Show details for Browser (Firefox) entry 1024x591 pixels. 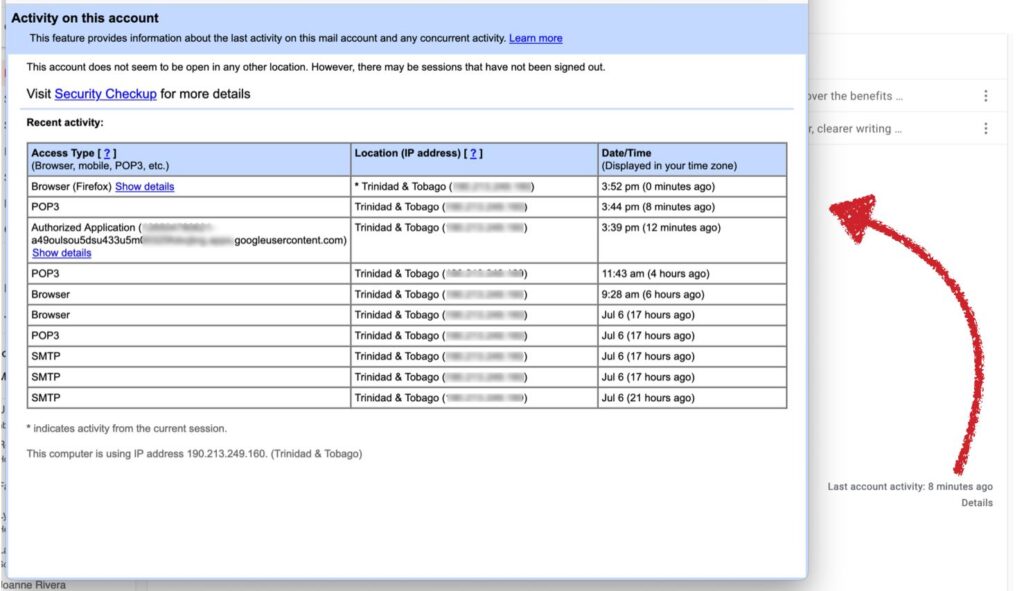144,186
